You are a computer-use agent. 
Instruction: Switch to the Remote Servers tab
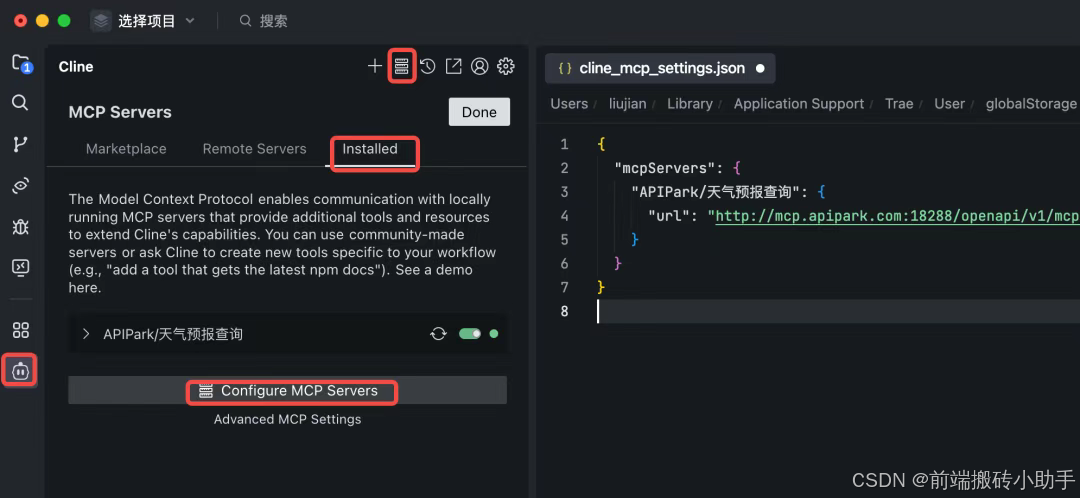coord(254,149)
